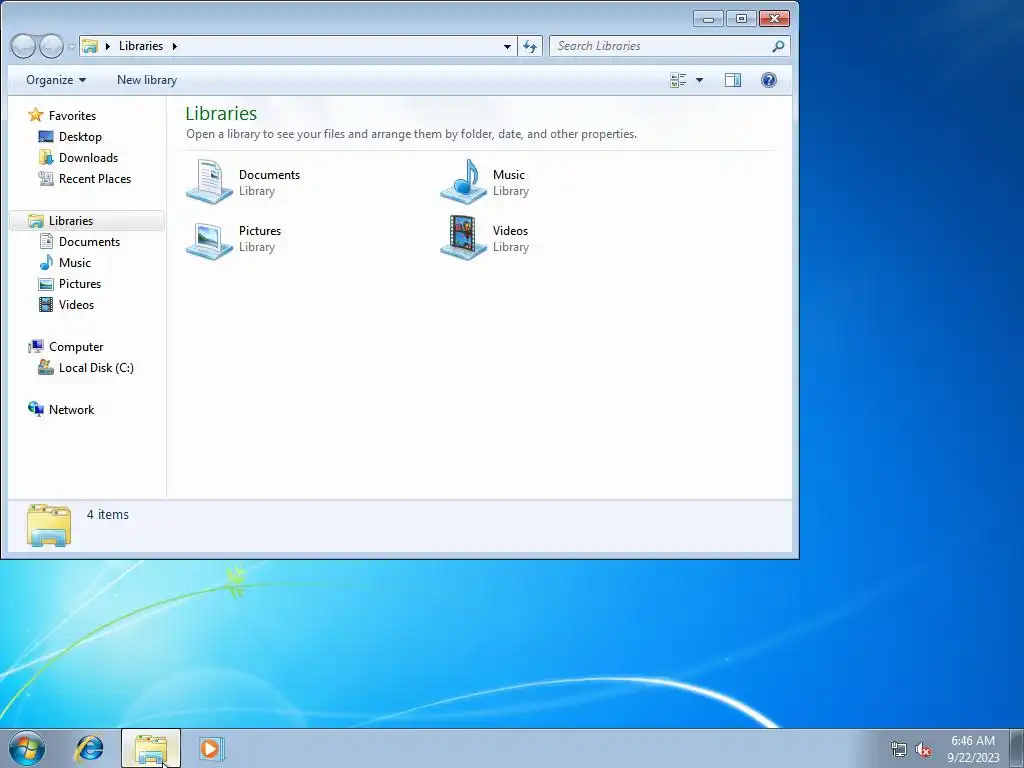1024x768 pixels.
Task: Select the Libraries node in navigation pane
Action: [x=87, y=221]
